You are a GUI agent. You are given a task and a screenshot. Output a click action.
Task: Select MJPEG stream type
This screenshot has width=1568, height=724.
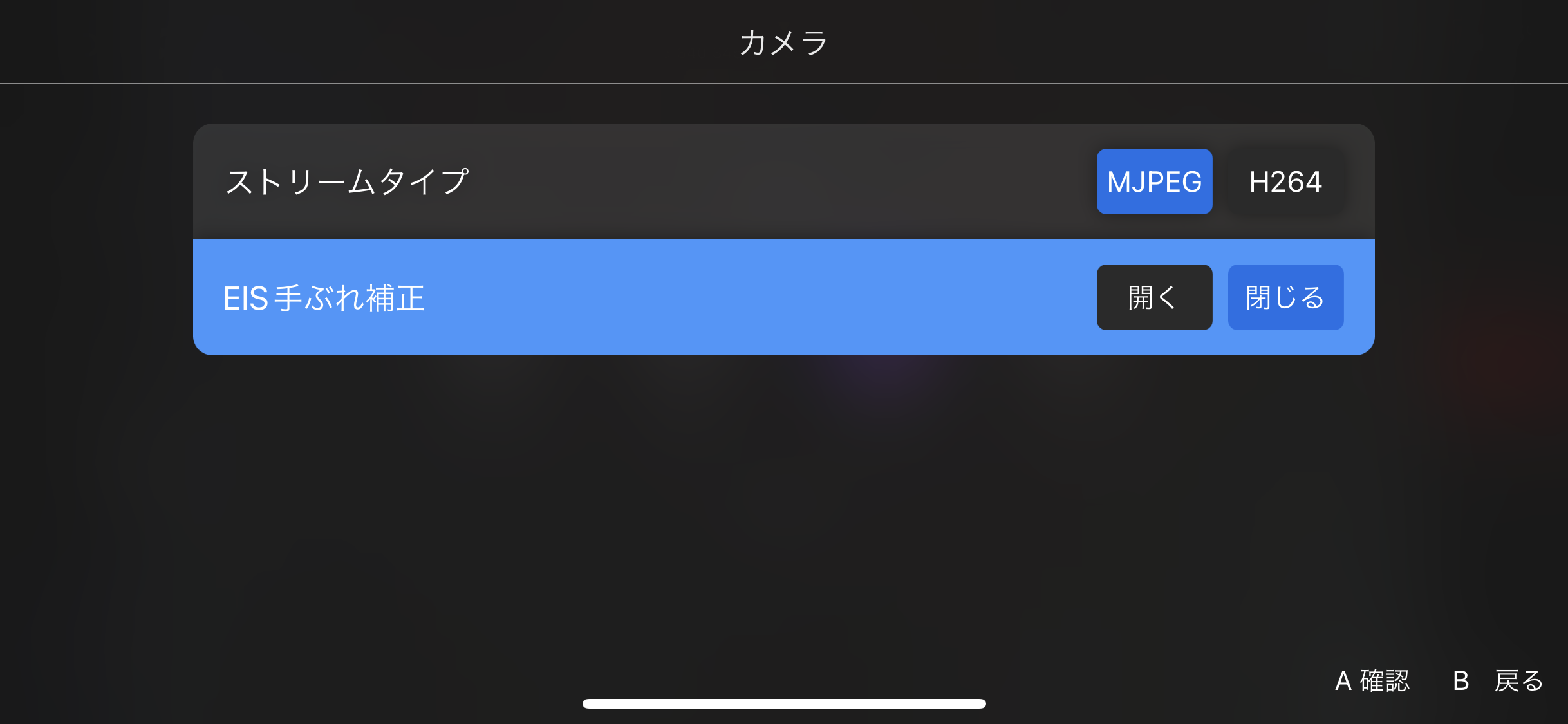click(x=1154, y=181)
